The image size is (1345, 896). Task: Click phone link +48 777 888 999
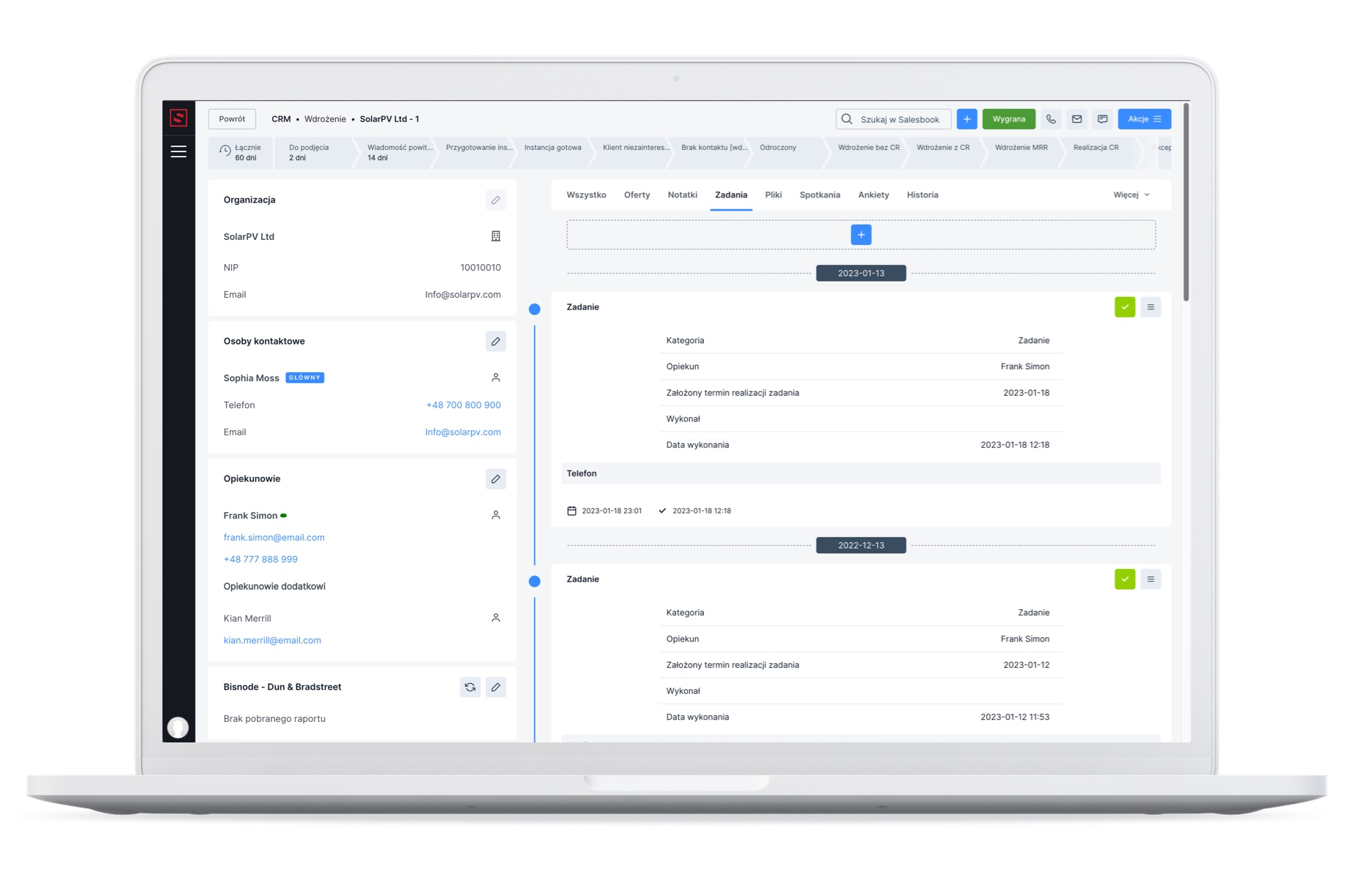point(261,559)
